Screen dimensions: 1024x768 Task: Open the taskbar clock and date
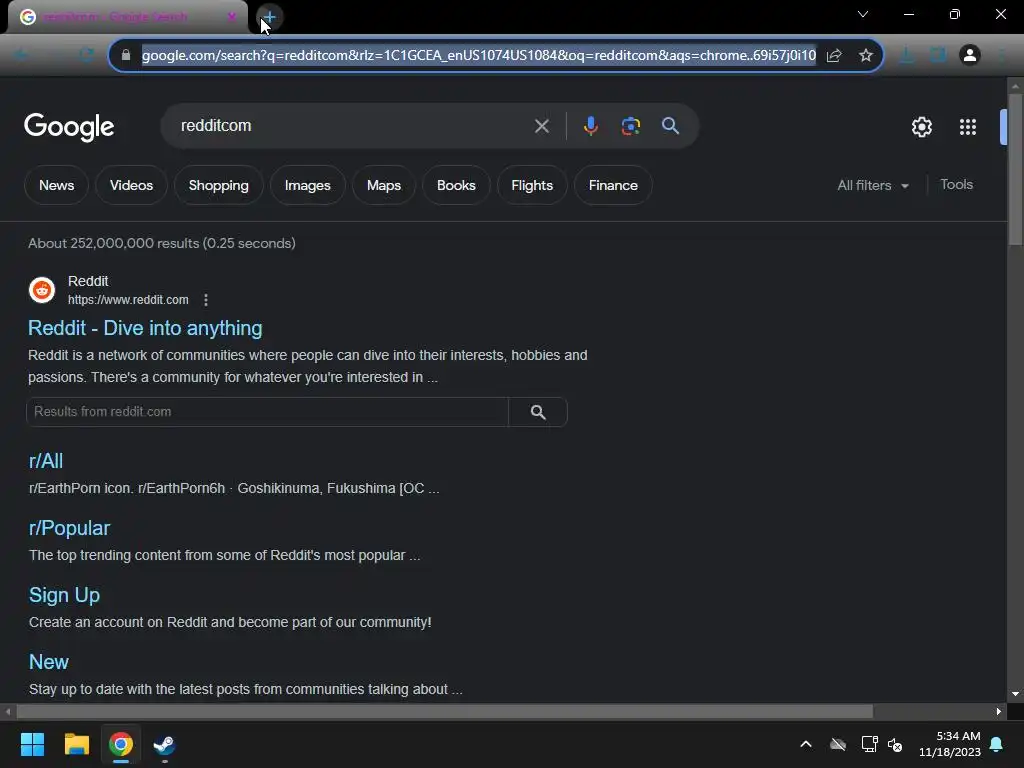(950, 744)
